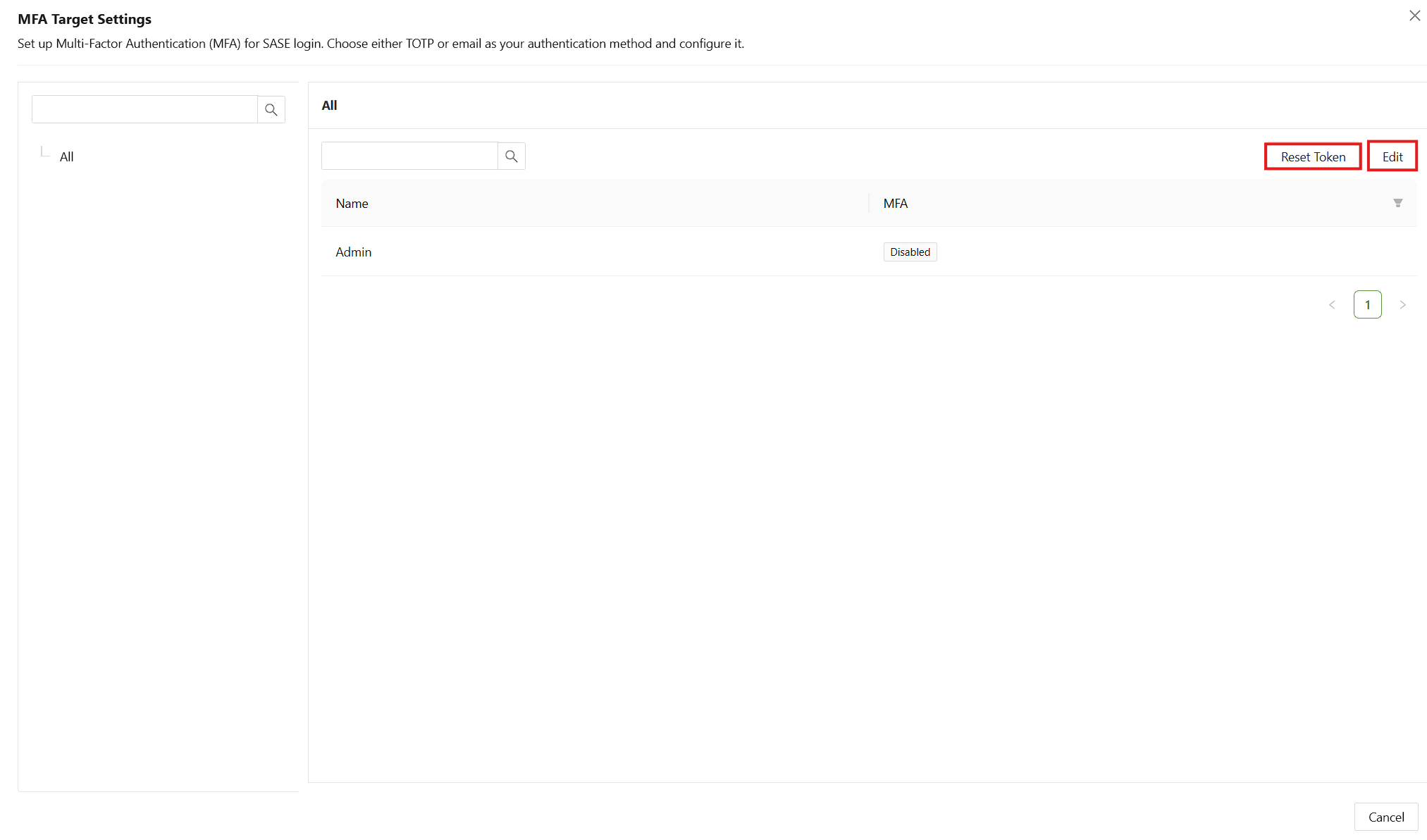The height and width of the screenshot is (840, 1427).
Task: Click the Name column header
Action: 352,204
